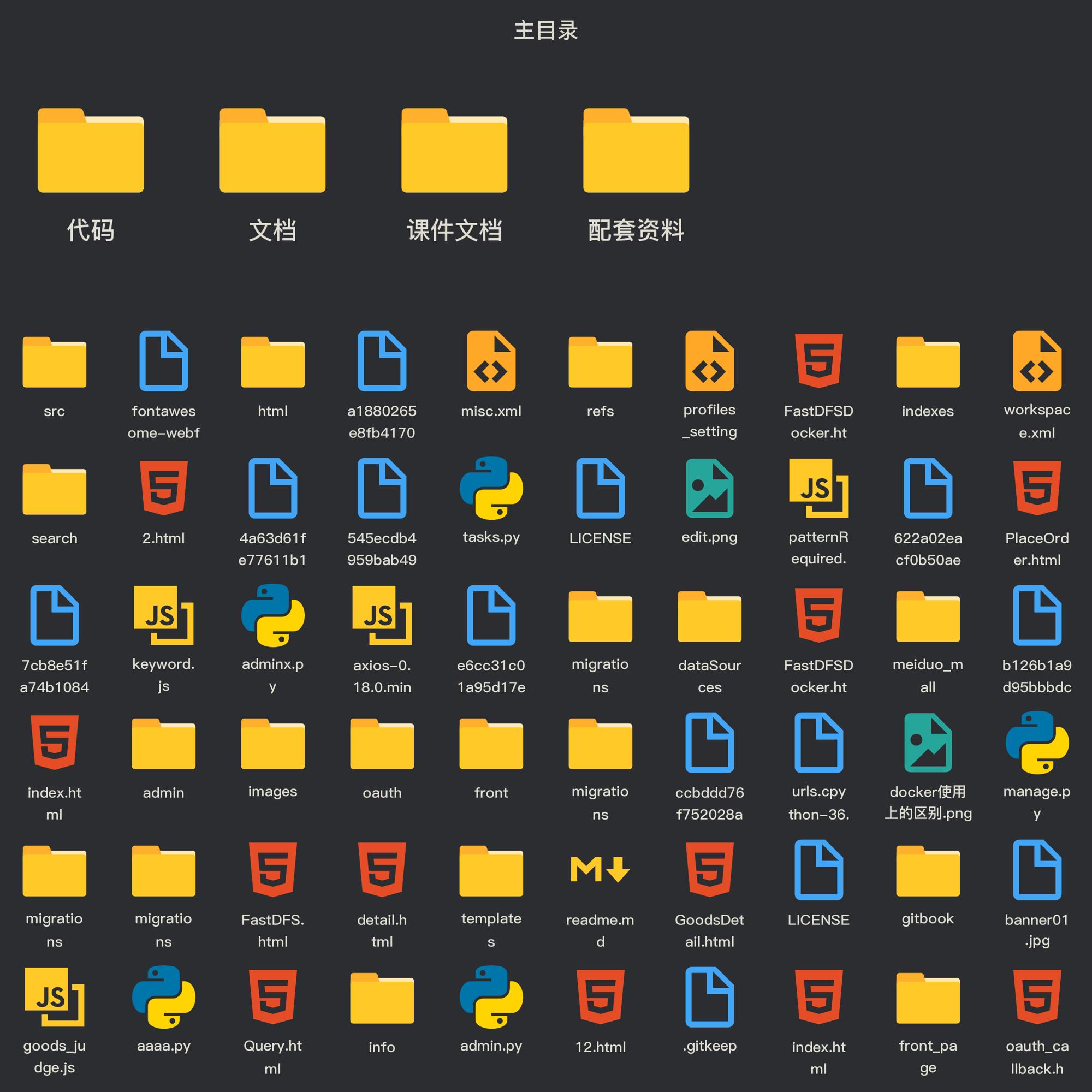
Task: Click the file name 'a1880265 e8fb4170'
Action: tap(382, 422)
